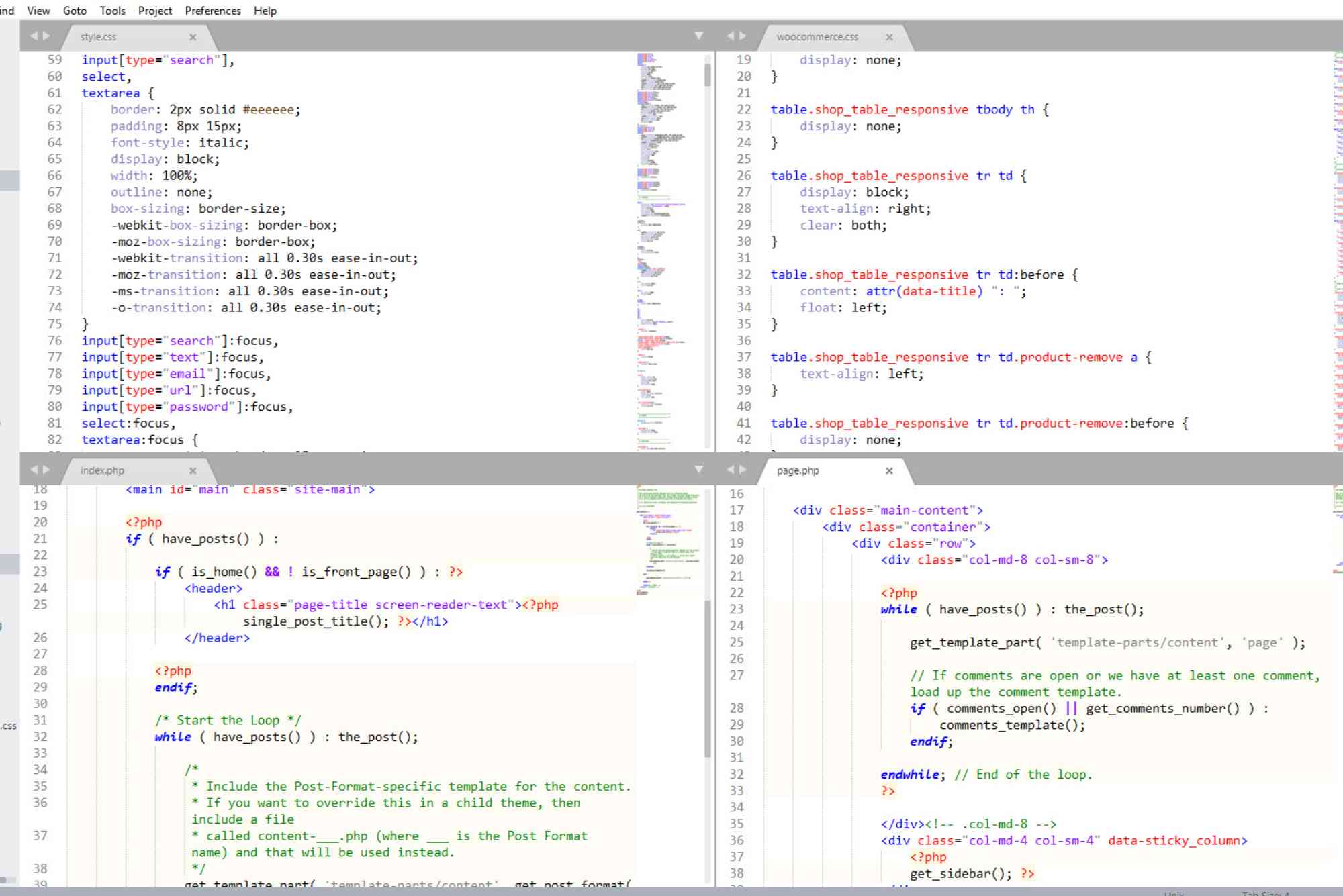The width and height of the screenshot is (1343, 896).
Task: Open the View menu
Action: click(x=38, y=11)
